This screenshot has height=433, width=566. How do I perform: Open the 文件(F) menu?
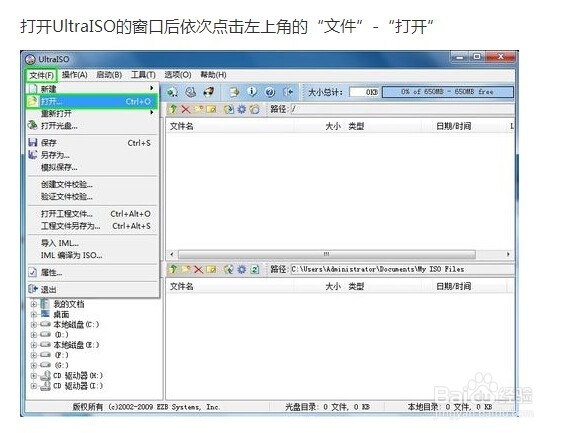pyautogui.click(x=42, y=75)
